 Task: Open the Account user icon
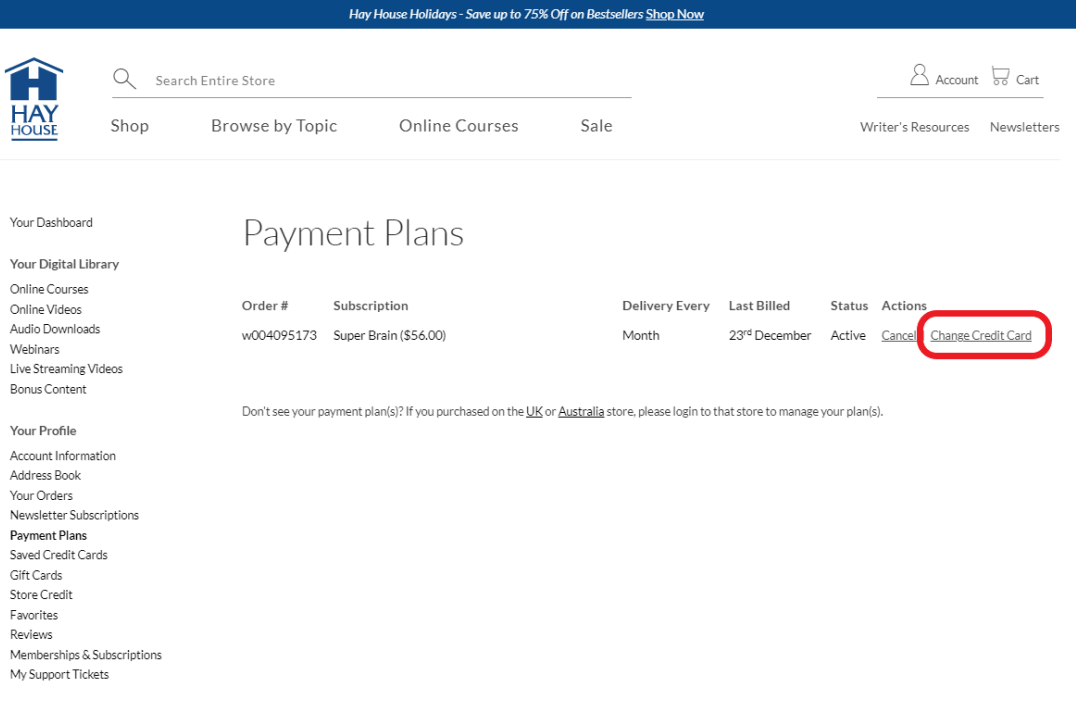point(919,76)
